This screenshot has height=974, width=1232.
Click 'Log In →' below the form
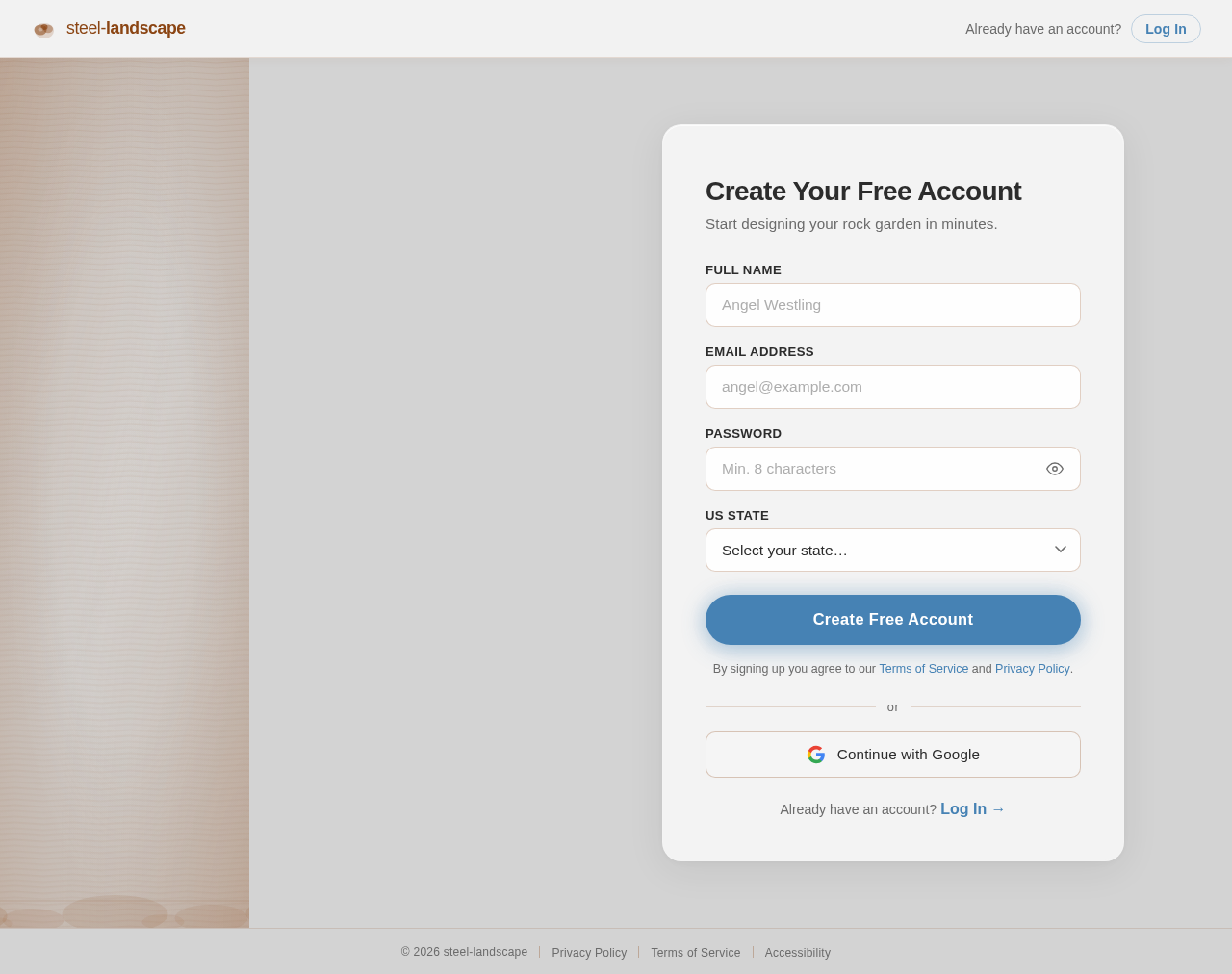[972, 807]
